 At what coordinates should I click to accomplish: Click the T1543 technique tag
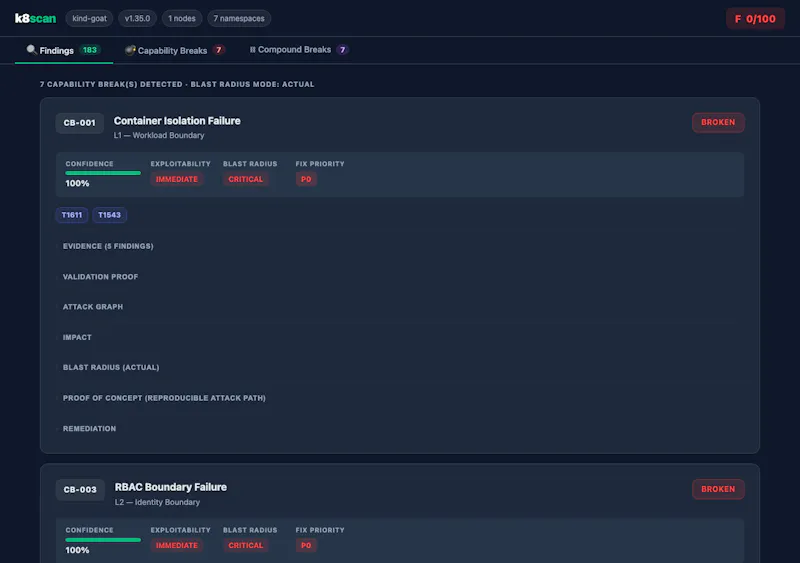pos(109,215)
